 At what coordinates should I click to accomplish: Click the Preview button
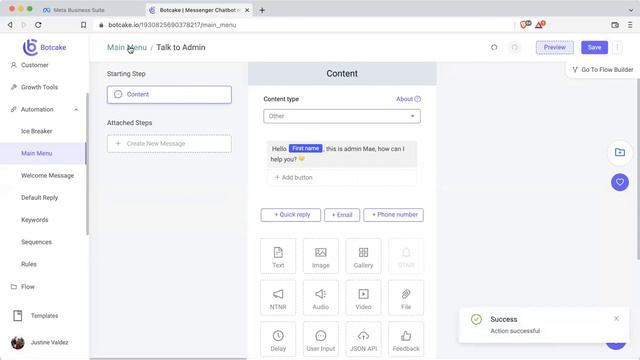click(555, 47)
